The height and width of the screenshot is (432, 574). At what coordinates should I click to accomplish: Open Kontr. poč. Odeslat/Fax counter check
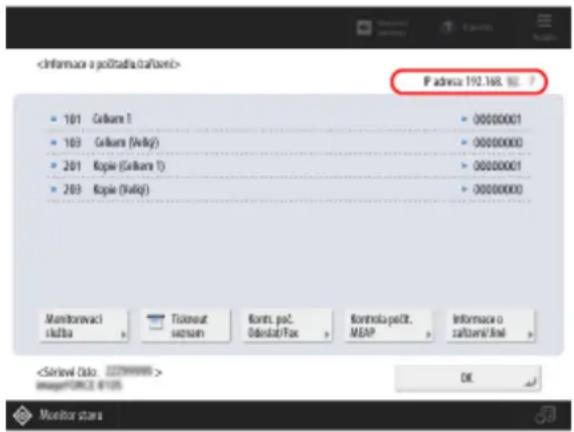click(x=287, y=326)
